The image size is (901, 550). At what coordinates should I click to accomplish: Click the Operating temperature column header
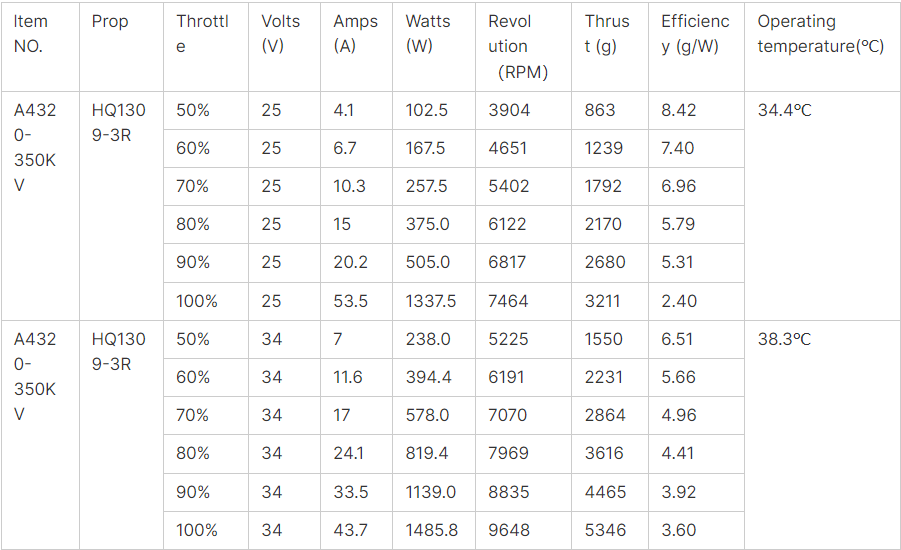(x=821, y=34)
